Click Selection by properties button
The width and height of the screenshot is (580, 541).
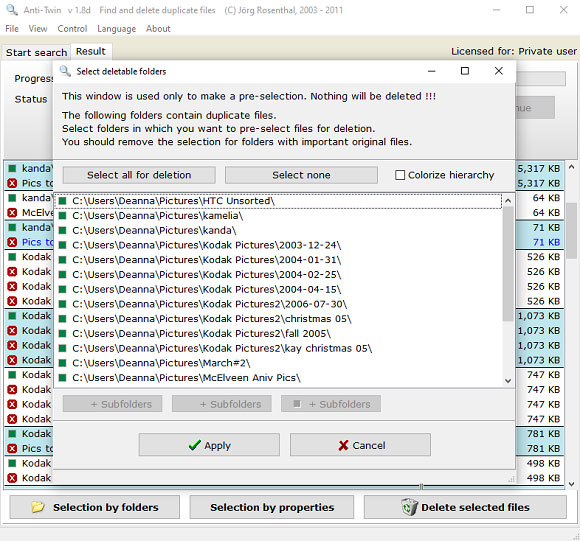(x=272, y=507)
